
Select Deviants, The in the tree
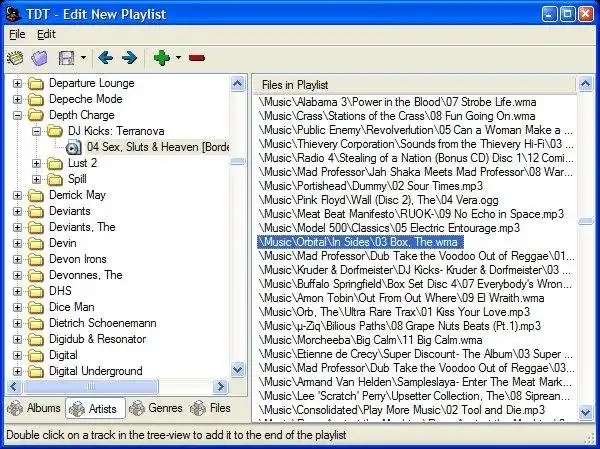pos(82,227)
